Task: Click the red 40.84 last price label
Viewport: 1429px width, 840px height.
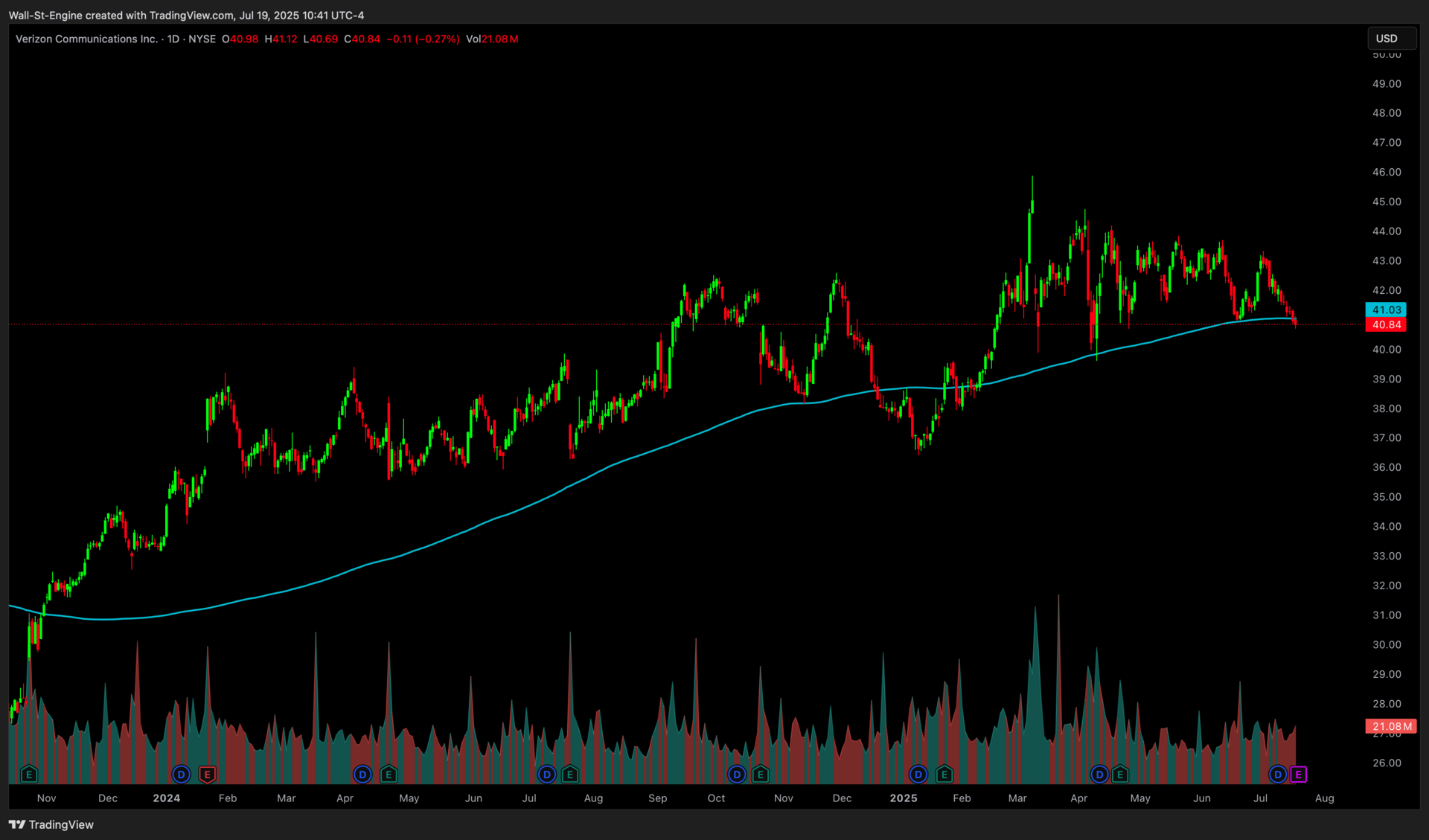Action: click(1386, 324)
